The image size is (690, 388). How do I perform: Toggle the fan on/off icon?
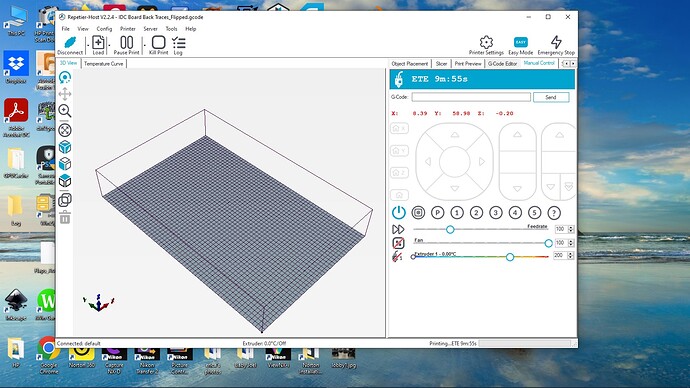(x=398, y=243)
